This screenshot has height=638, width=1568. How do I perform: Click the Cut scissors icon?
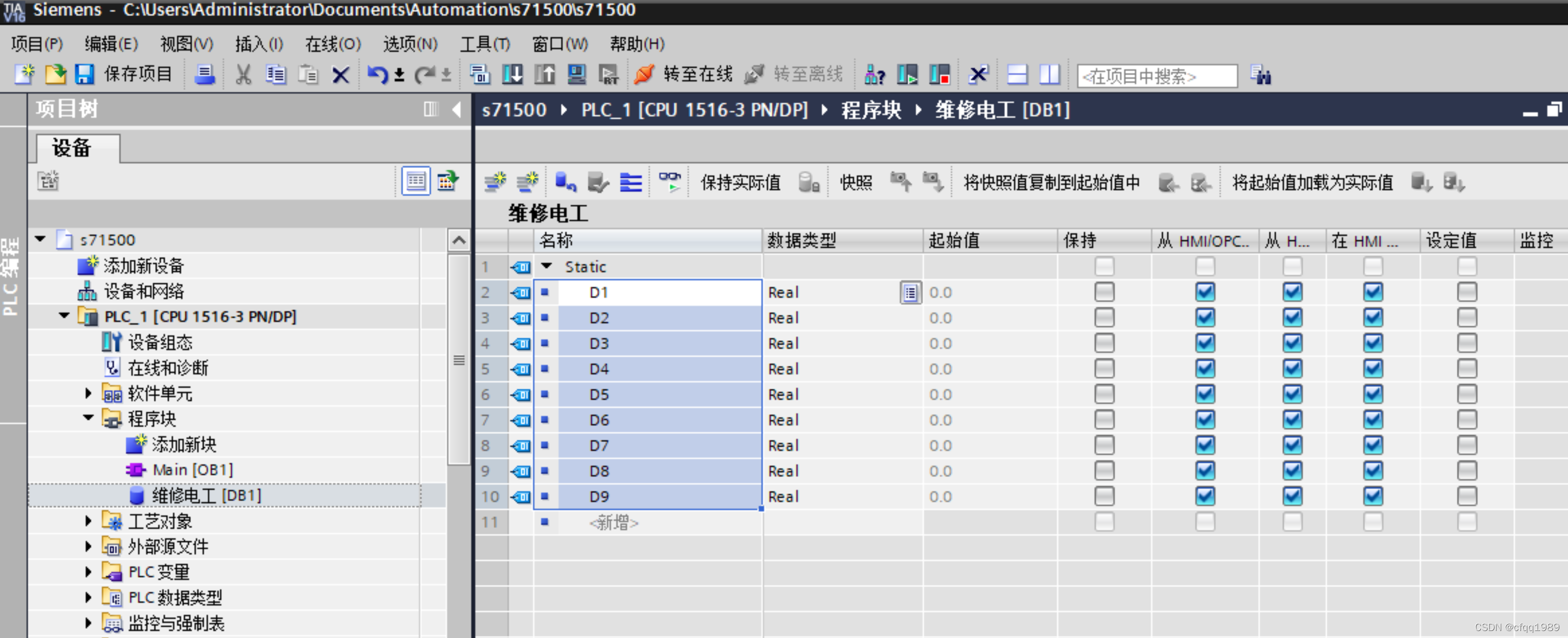tap(243, 75)
